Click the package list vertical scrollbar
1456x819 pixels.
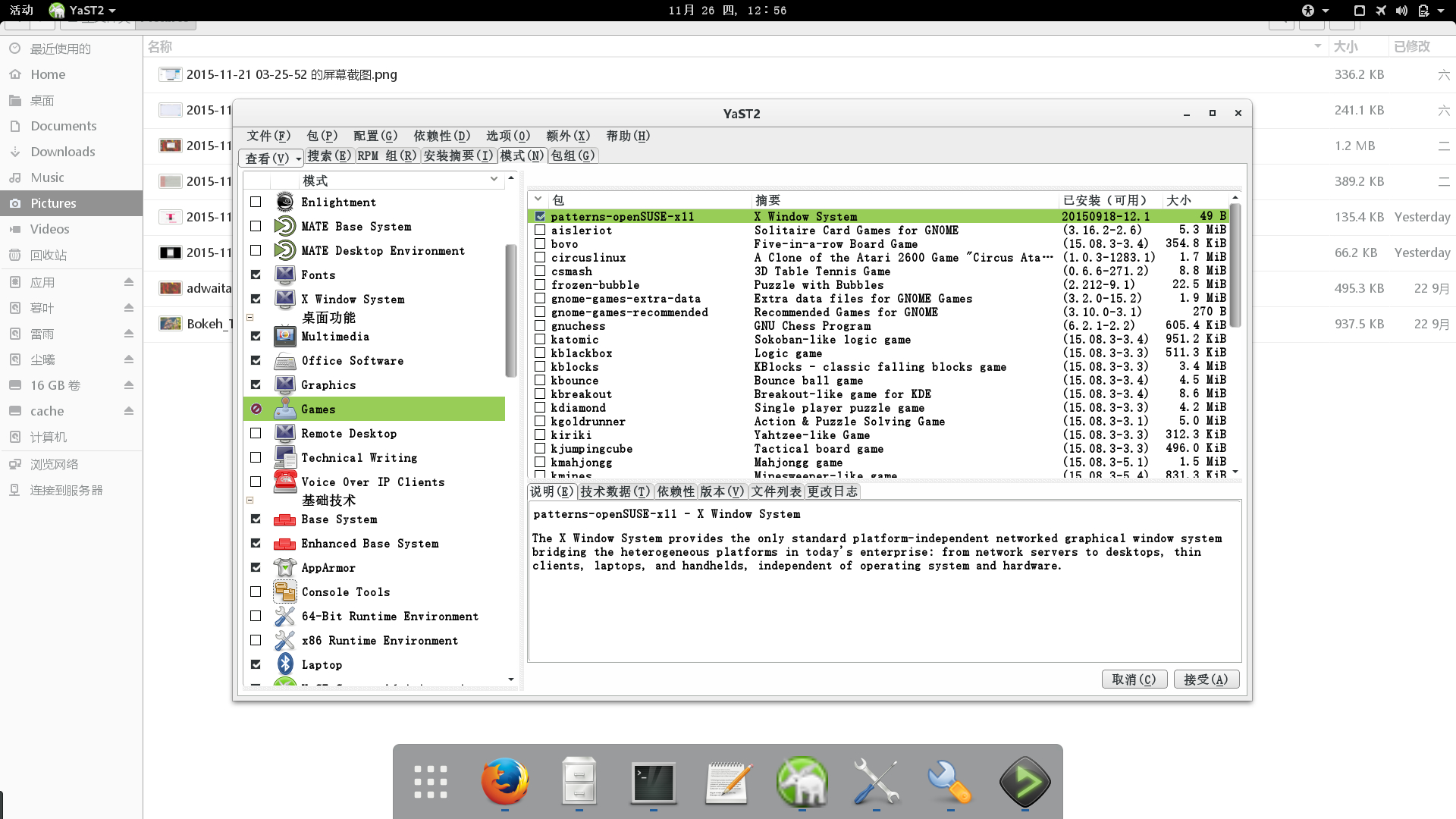tap(1235, 265)
